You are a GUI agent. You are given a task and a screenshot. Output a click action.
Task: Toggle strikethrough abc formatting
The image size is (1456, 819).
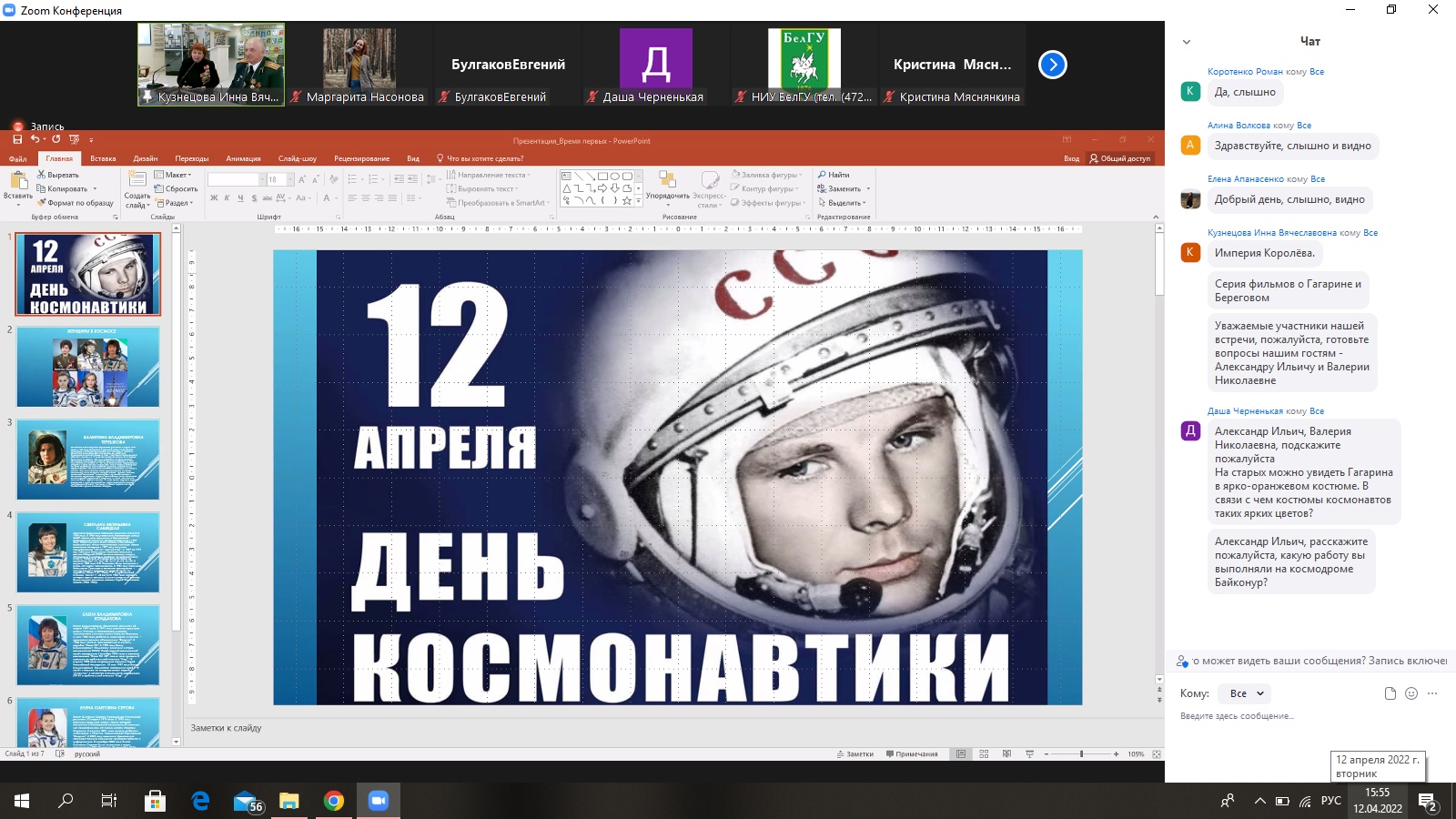267,197
